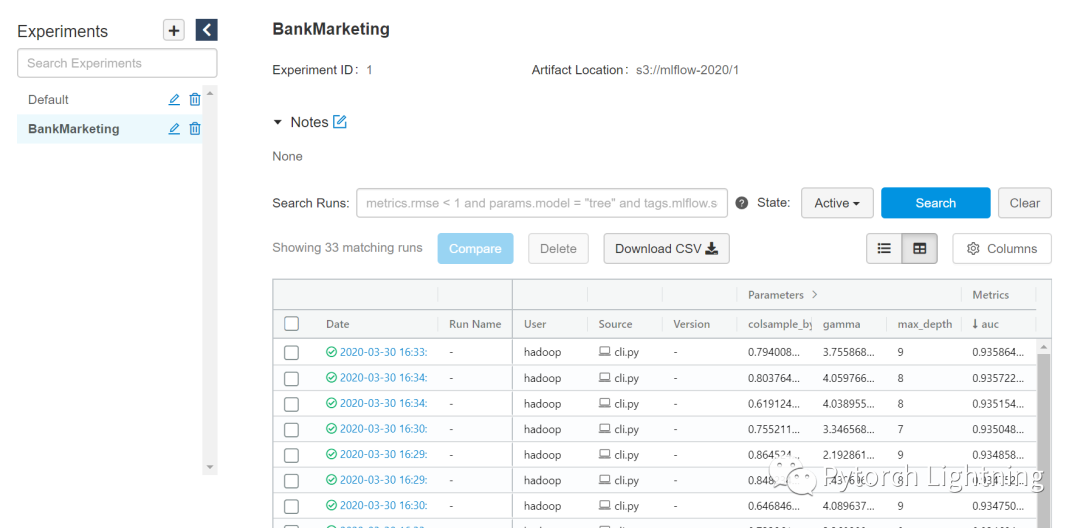Click the s3://mlflow-2020/1 artifact location
This screenshot has height=528, width=1080.
687,70
